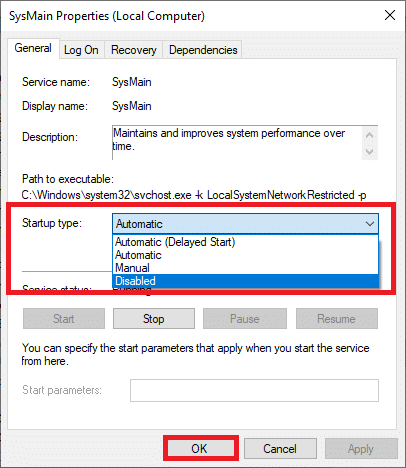The height and width of the screenshot is (468, 406).
Task: Open the Recovery tab
Action: [134, 50]
